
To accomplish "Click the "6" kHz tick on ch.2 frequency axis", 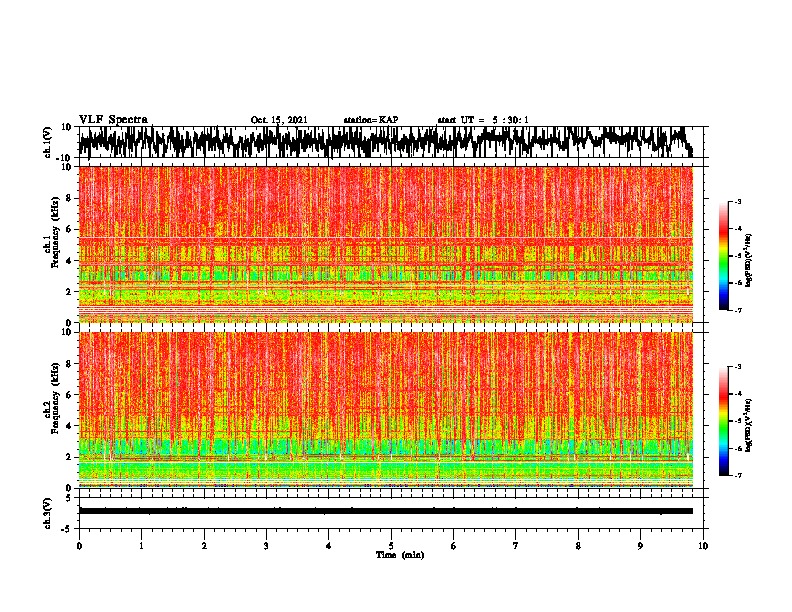I will tap(69, 395).
